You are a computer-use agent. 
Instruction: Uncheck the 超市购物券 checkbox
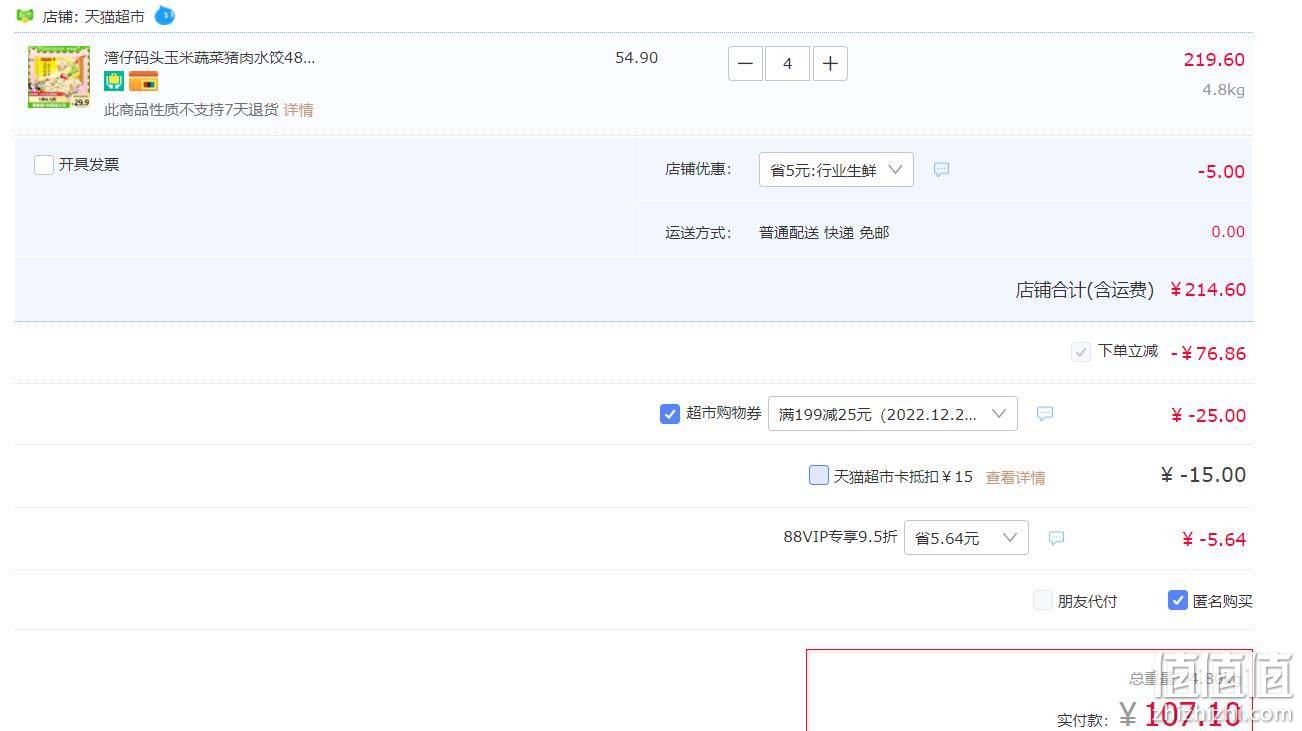click(x=670, y=414)
